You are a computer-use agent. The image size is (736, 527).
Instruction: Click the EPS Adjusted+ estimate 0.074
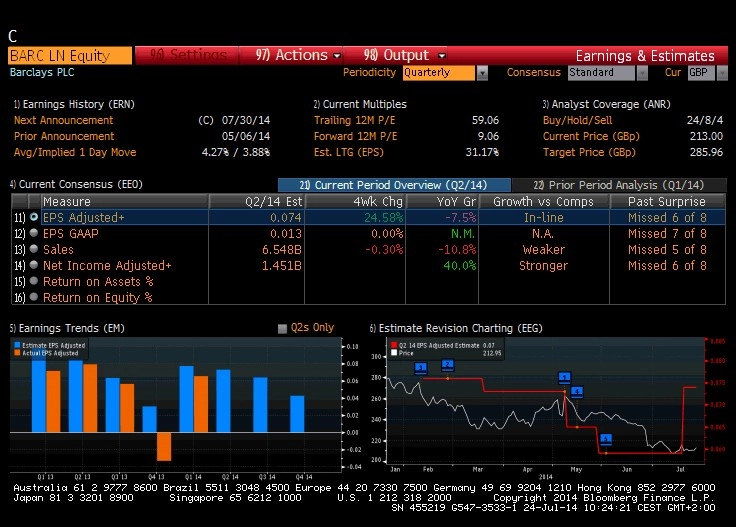[x=285, y=217]
